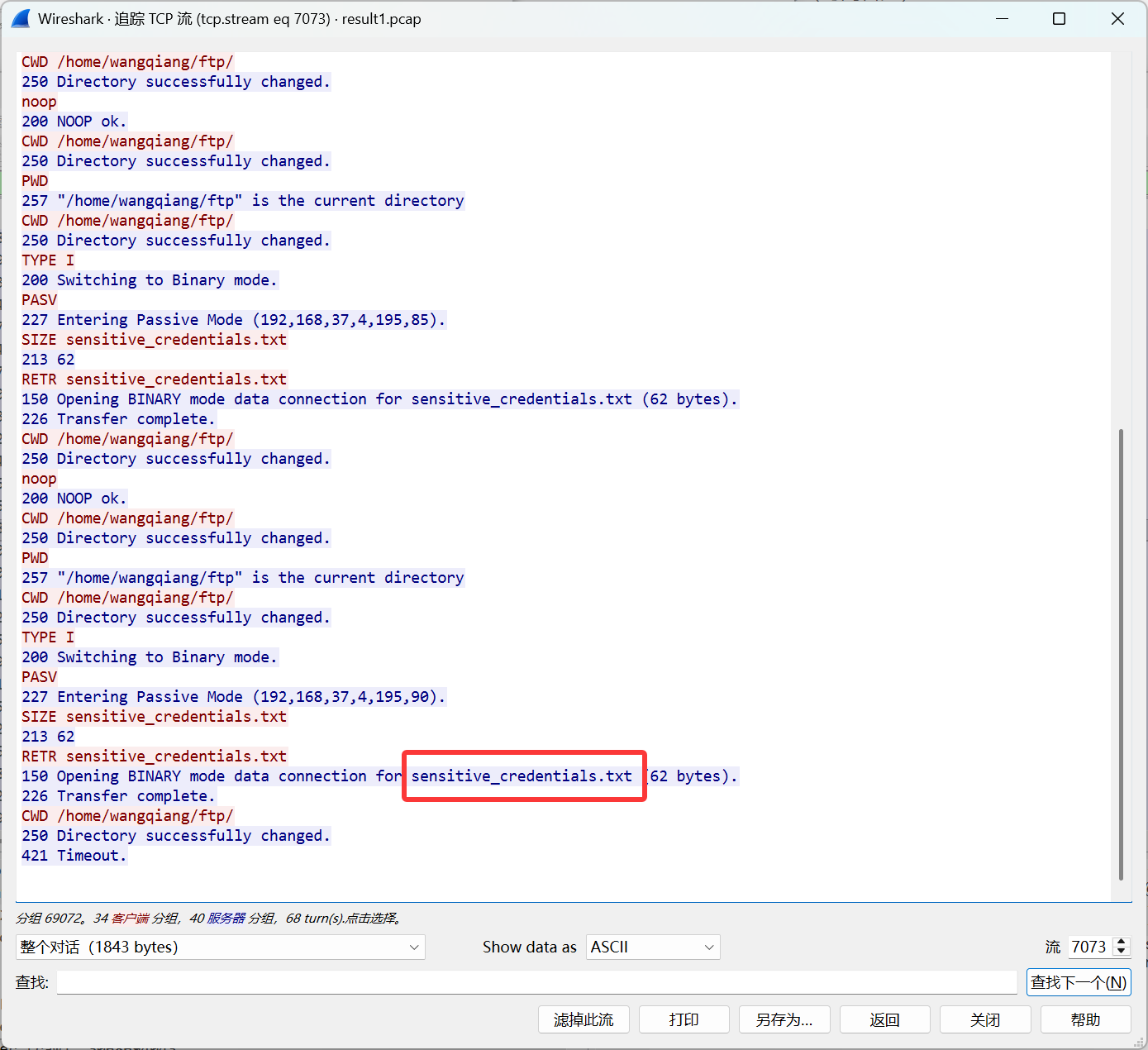The width and height of the screenshot is (1148, 1050).
Task: Open 帮助 help for this dialog
Action: [1084, 1019]
